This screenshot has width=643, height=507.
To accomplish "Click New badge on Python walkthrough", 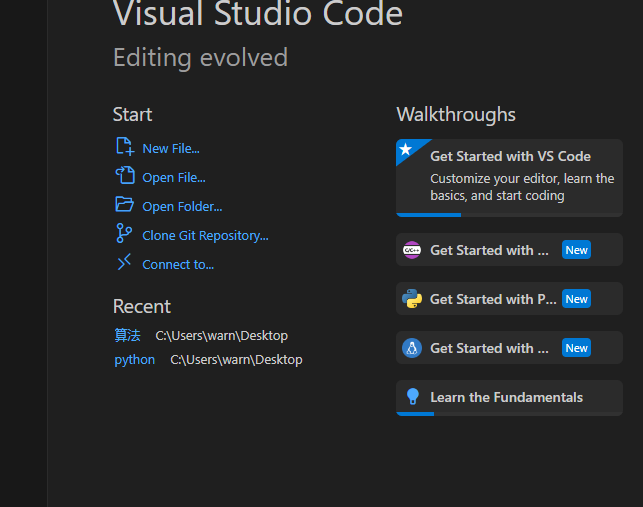I will click(x=576, y=299).
